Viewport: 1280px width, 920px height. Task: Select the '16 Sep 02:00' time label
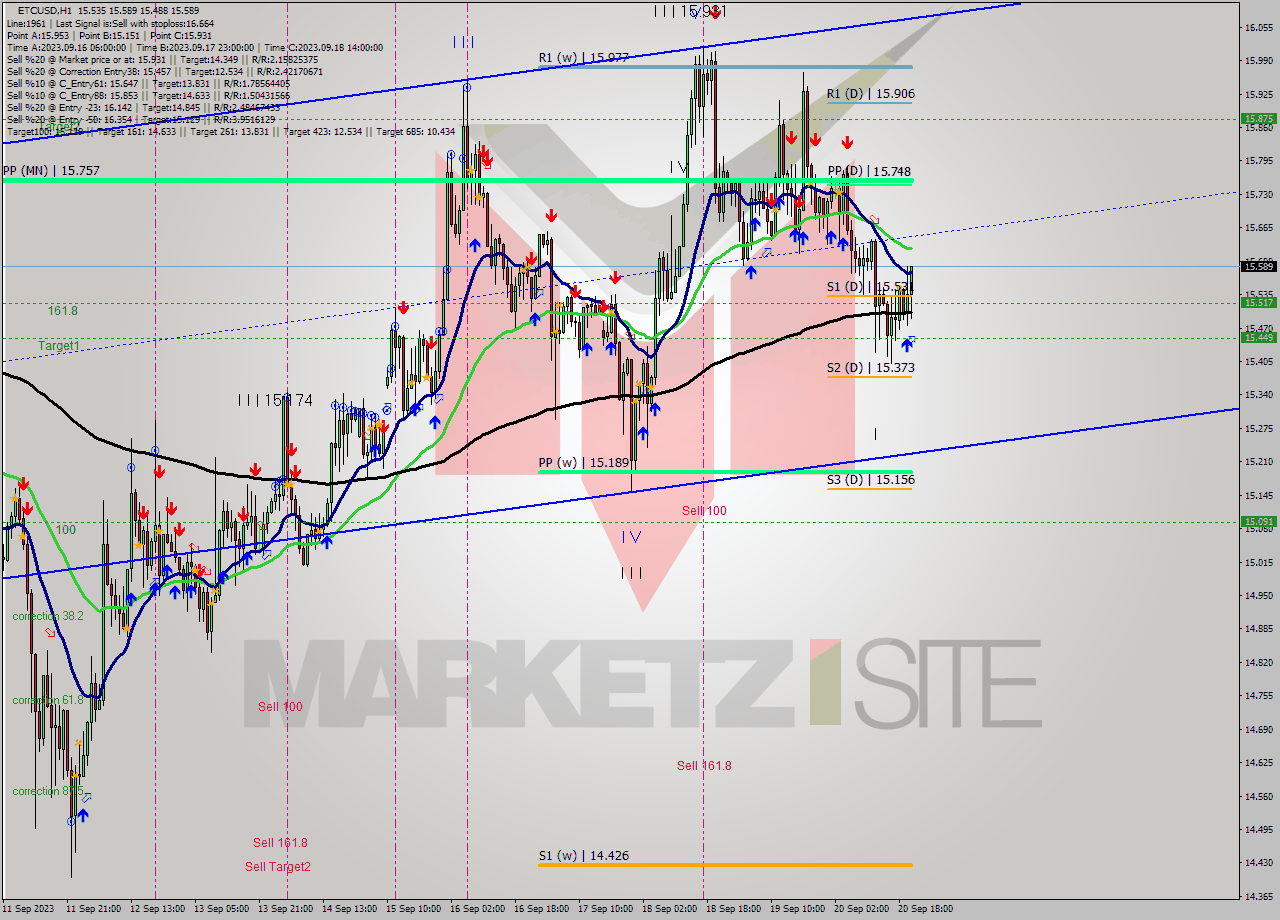pos(477,909)
